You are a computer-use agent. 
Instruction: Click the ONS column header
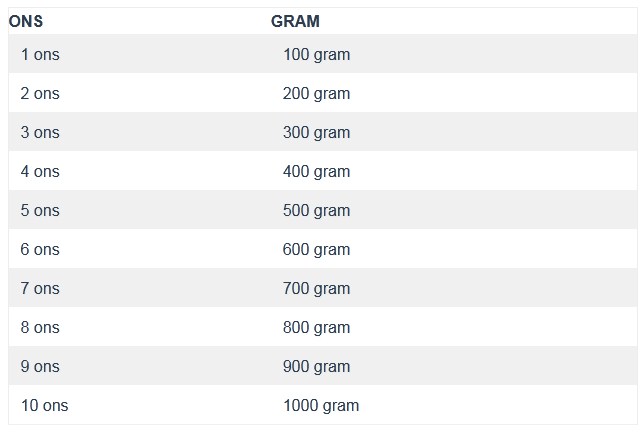[x=26, y=21]
